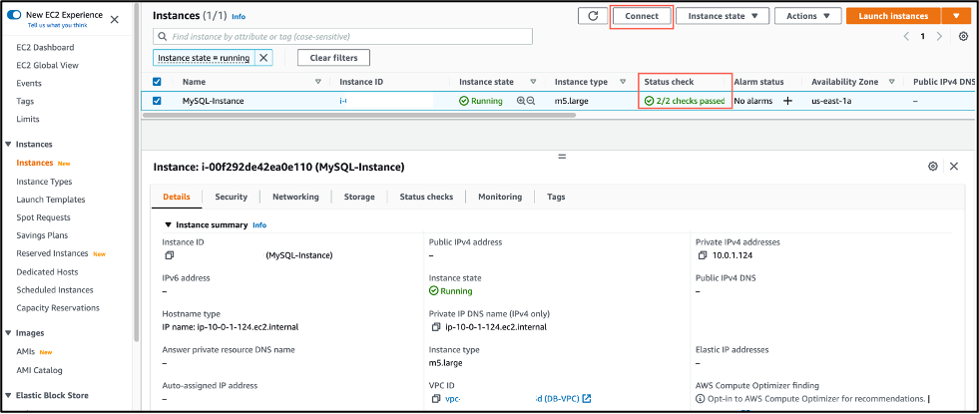979x414 pixels.
Task: Open the Instance state dropdown button
Action: click(722, 16)
